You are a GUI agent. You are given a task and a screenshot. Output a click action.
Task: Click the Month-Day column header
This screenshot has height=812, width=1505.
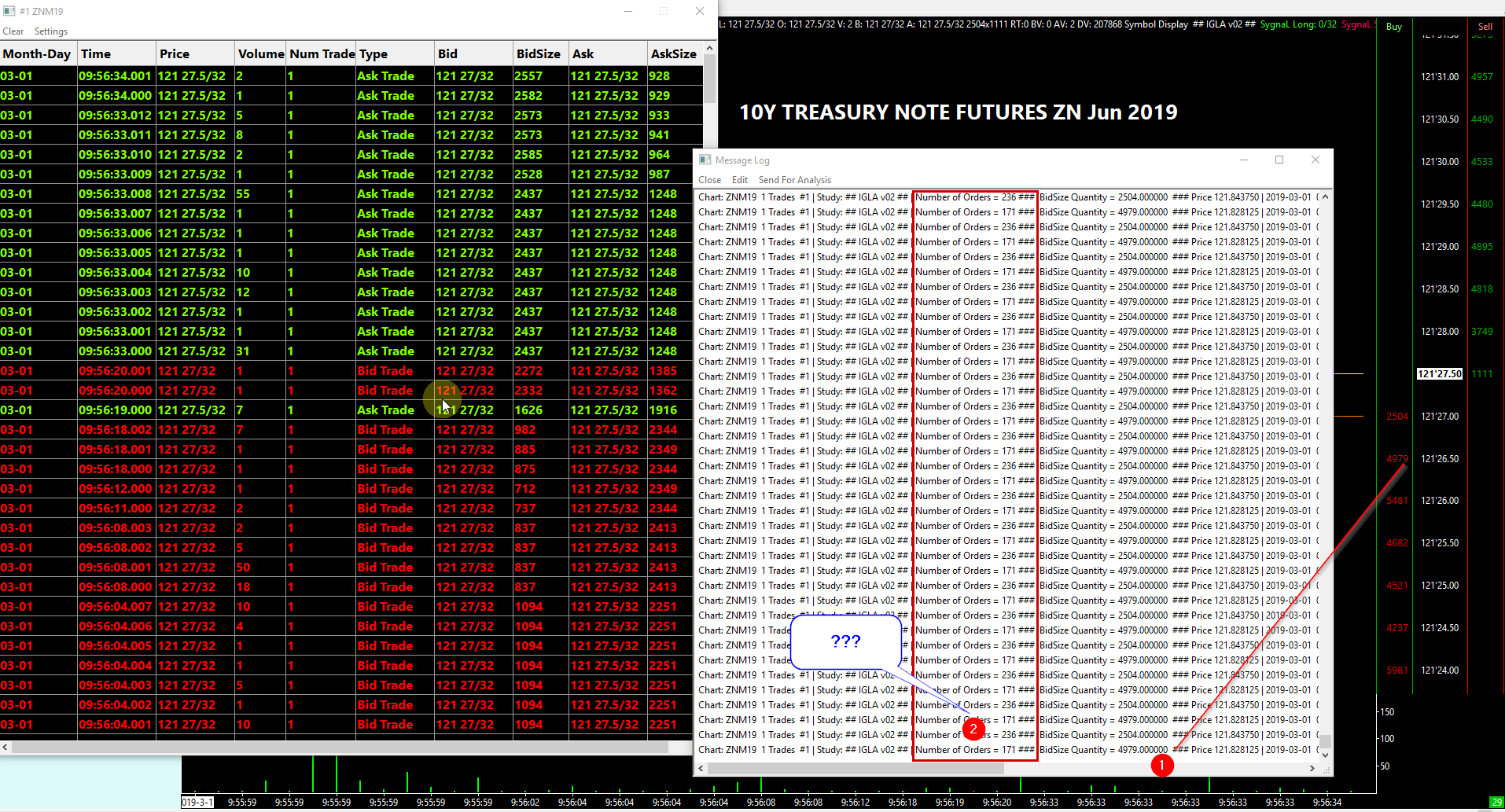click(39, 53)
